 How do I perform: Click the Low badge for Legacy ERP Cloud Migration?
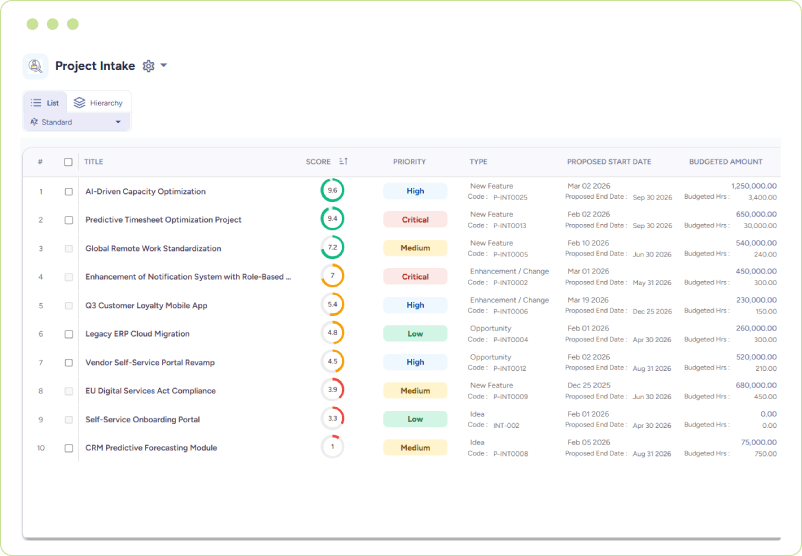click(415, 333)
